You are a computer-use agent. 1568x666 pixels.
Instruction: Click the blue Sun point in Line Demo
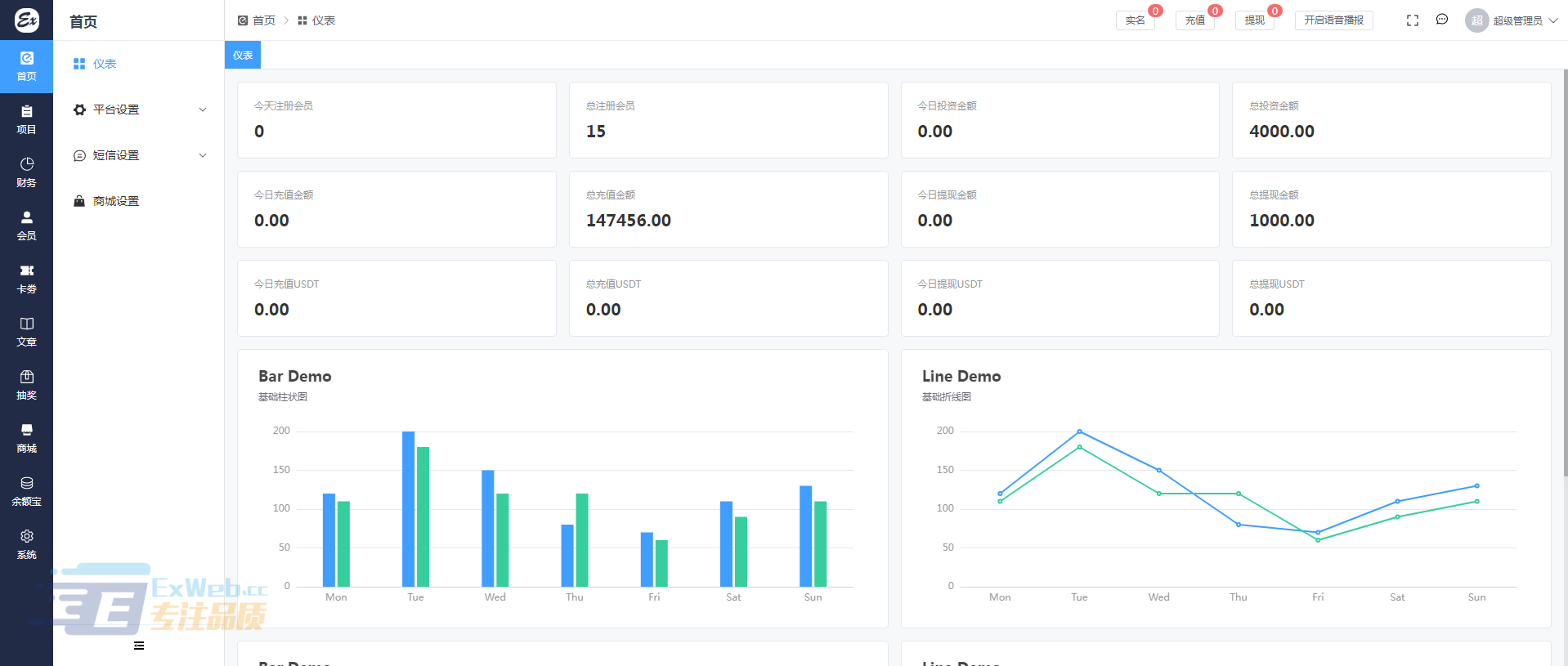[x=1476, y=486]
